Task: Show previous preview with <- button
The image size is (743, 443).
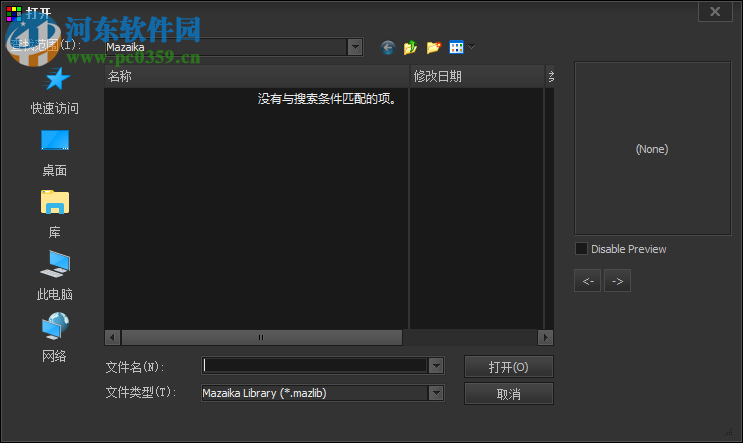Action: pos(588,281)
